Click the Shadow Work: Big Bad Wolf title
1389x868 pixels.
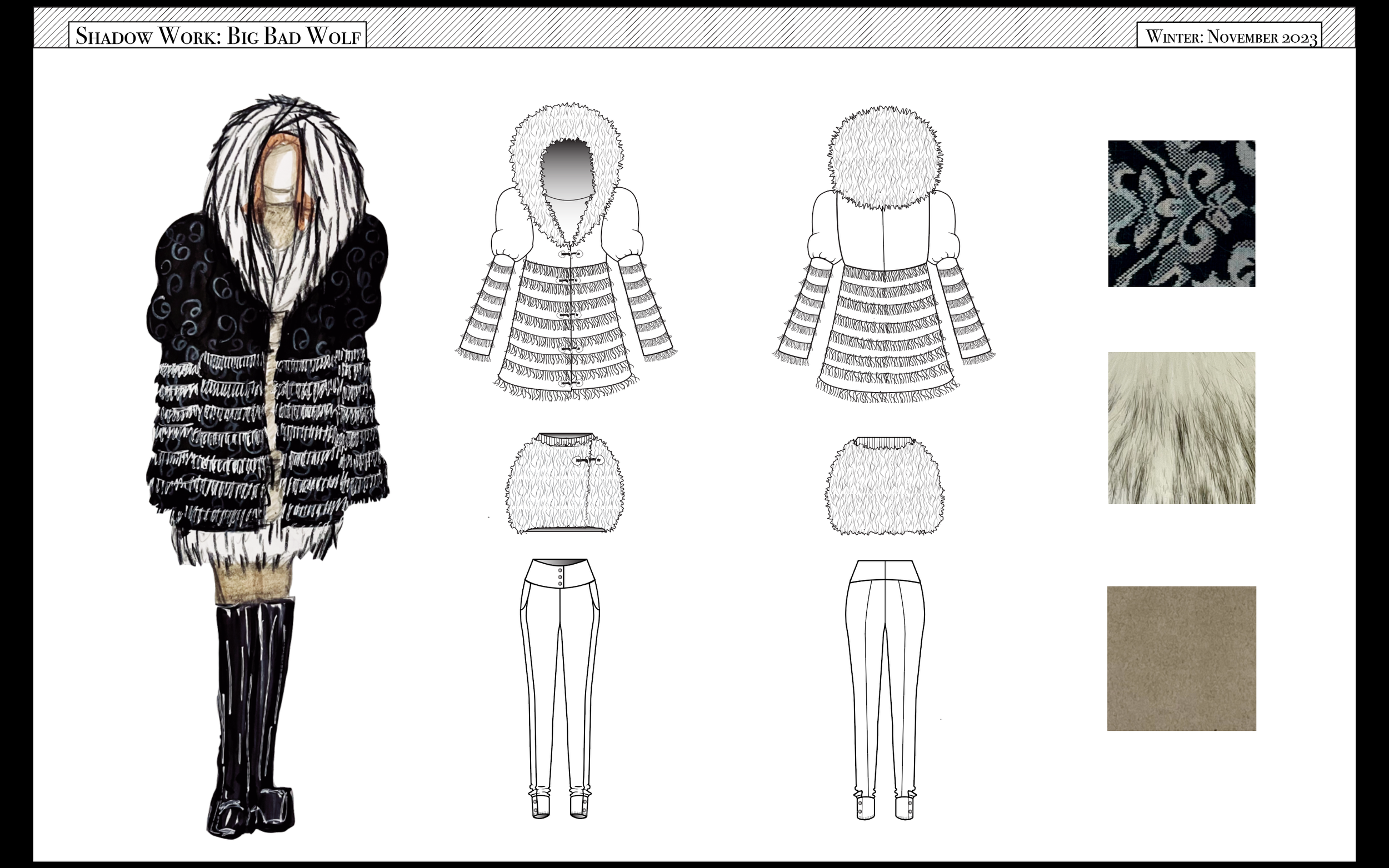(x=217, y=36)
